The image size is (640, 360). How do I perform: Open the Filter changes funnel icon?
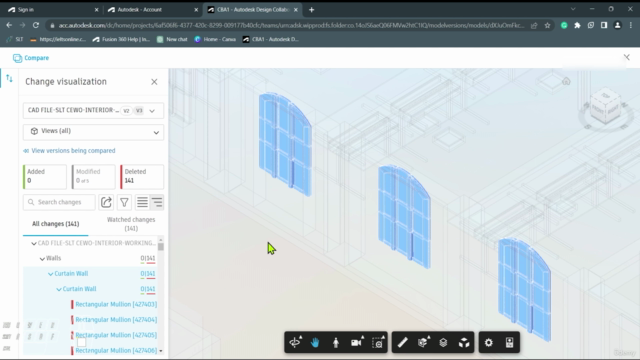[x=124, y=202]
